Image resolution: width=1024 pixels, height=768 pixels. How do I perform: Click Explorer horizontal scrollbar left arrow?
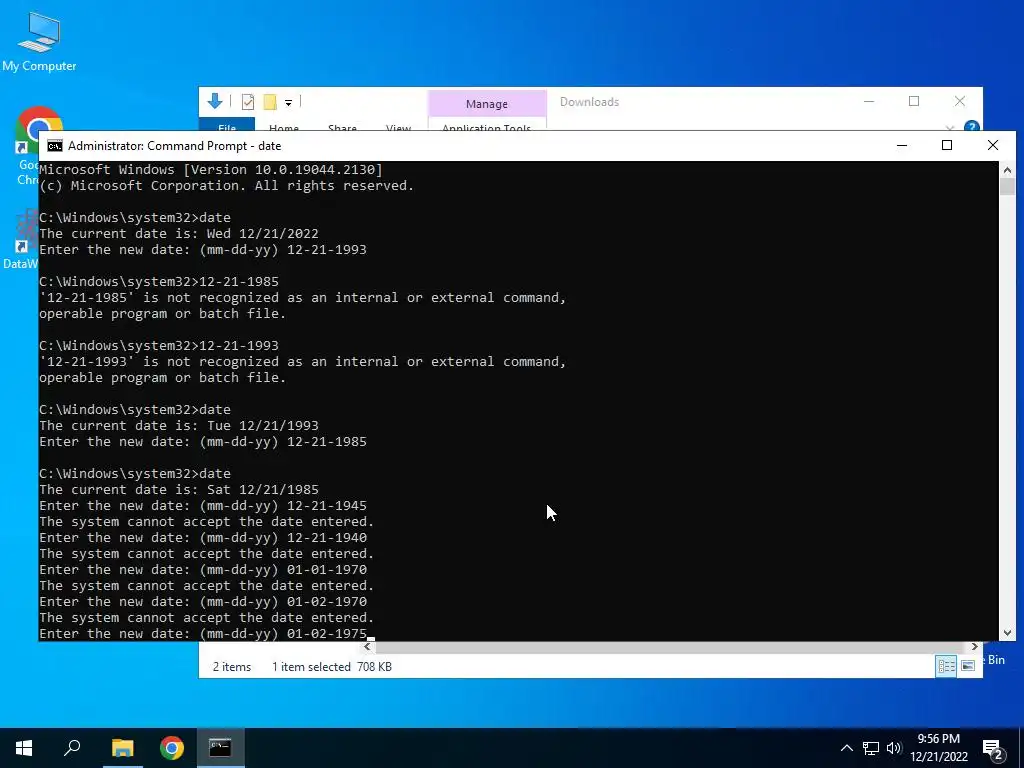[x=367, y=647]
